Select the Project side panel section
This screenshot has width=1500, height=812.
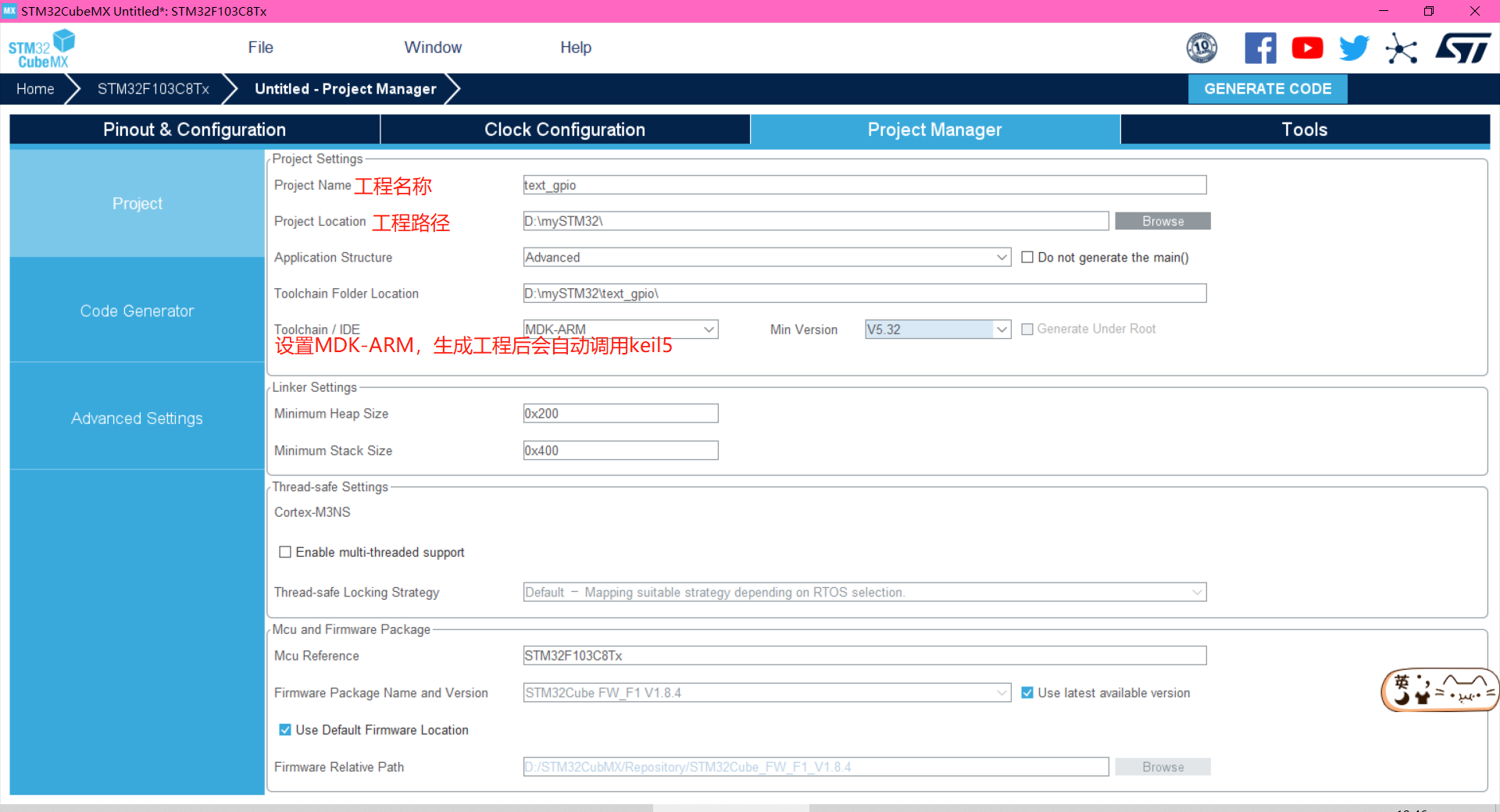pyautogui.click(x=137, y=203)
